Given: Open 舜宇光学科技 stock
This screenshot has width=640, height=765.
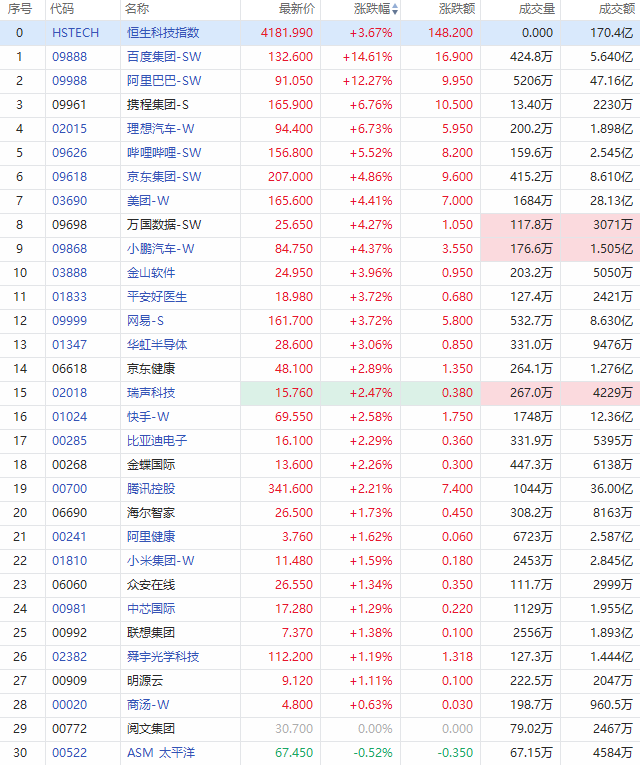Looking at the screenshot, I should [163, 656].
